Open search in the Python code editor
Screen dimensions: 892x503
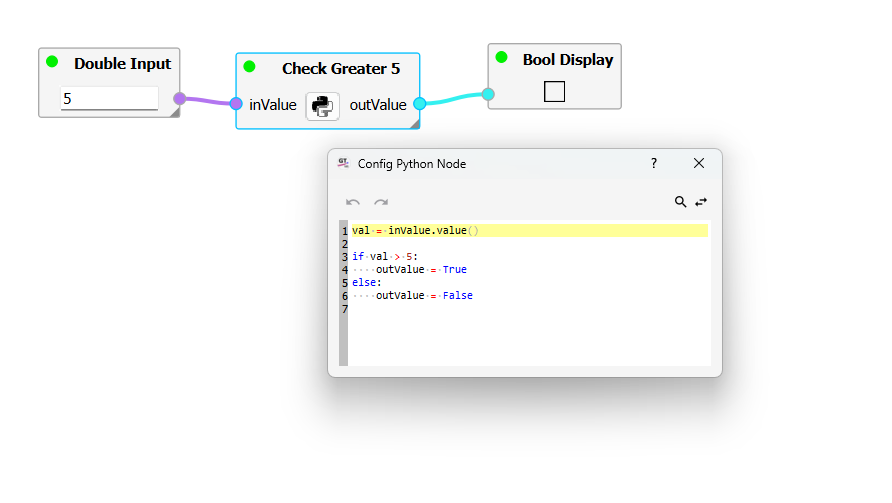click(x=680, y=201)
